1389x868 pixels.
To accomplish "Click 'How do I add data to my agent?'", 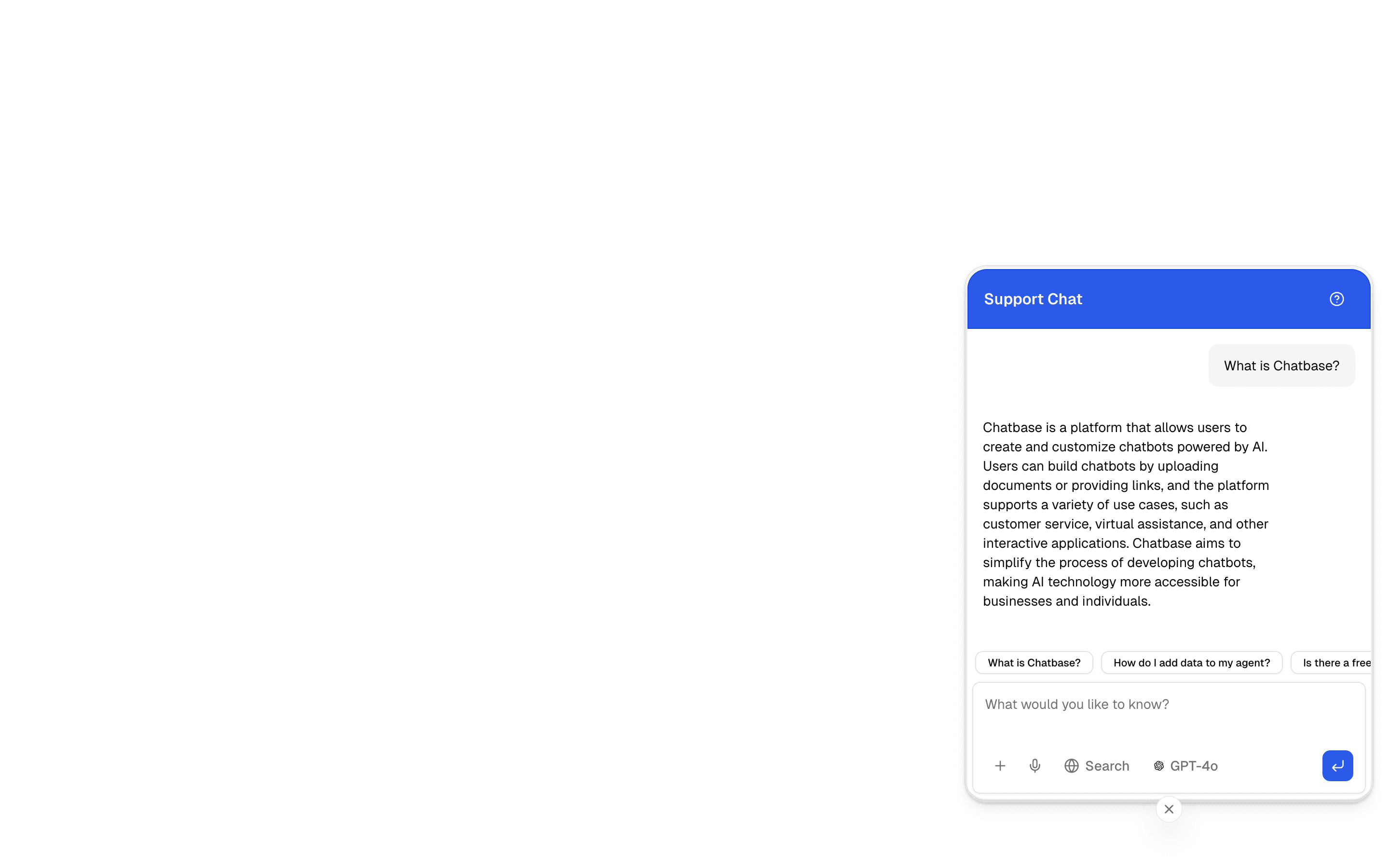I will coord(1191,663).
